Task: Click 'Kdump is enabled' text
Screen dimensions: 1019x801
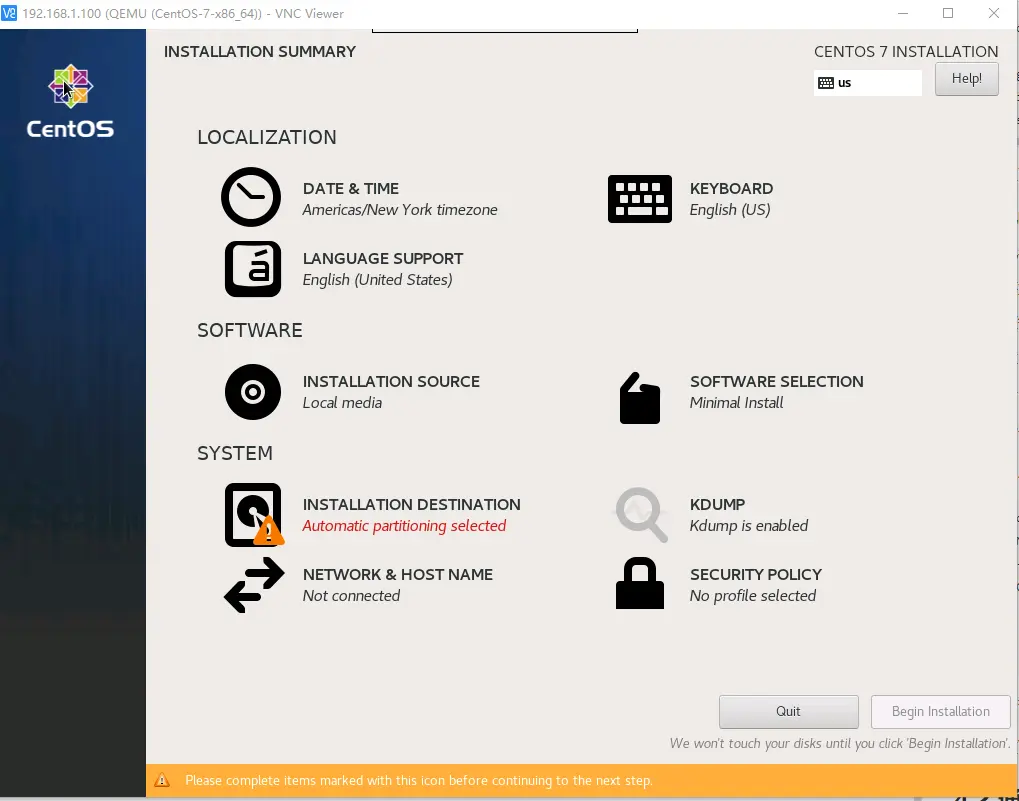Action: [x=749, y=526]
